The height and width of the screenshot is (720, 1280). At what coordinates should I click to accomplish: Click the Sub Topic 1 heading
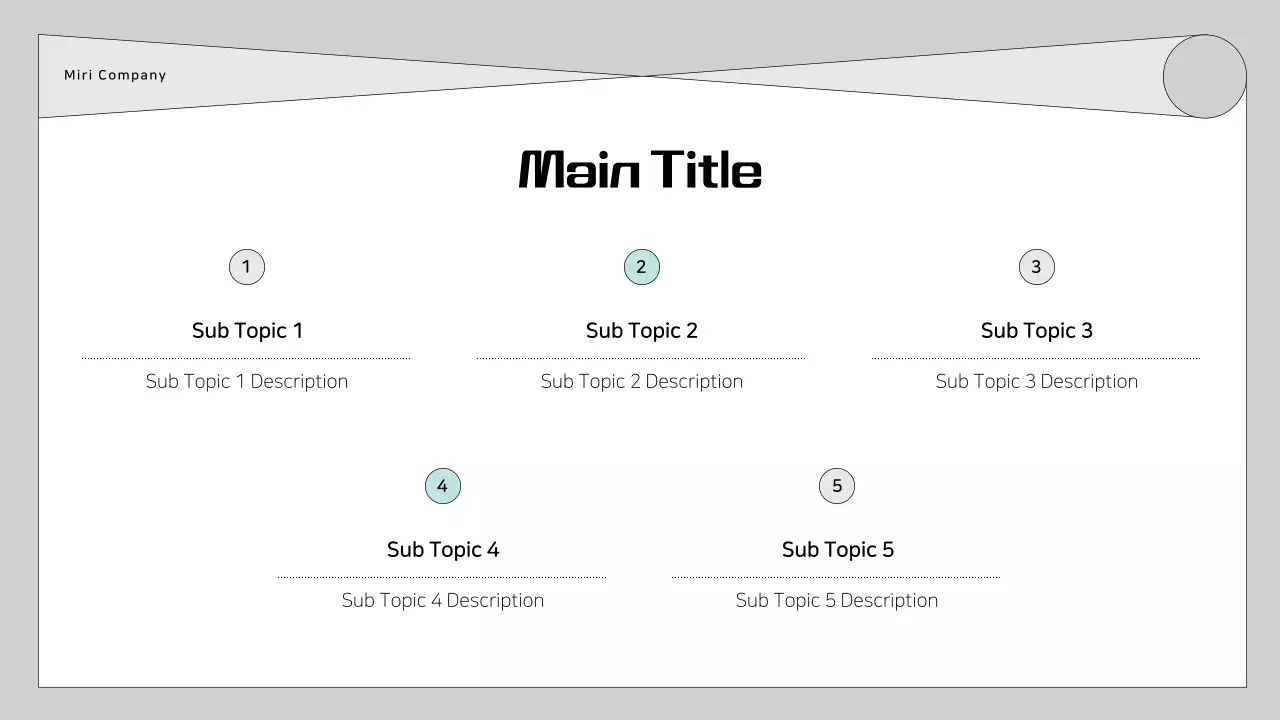tap(247, 331)
